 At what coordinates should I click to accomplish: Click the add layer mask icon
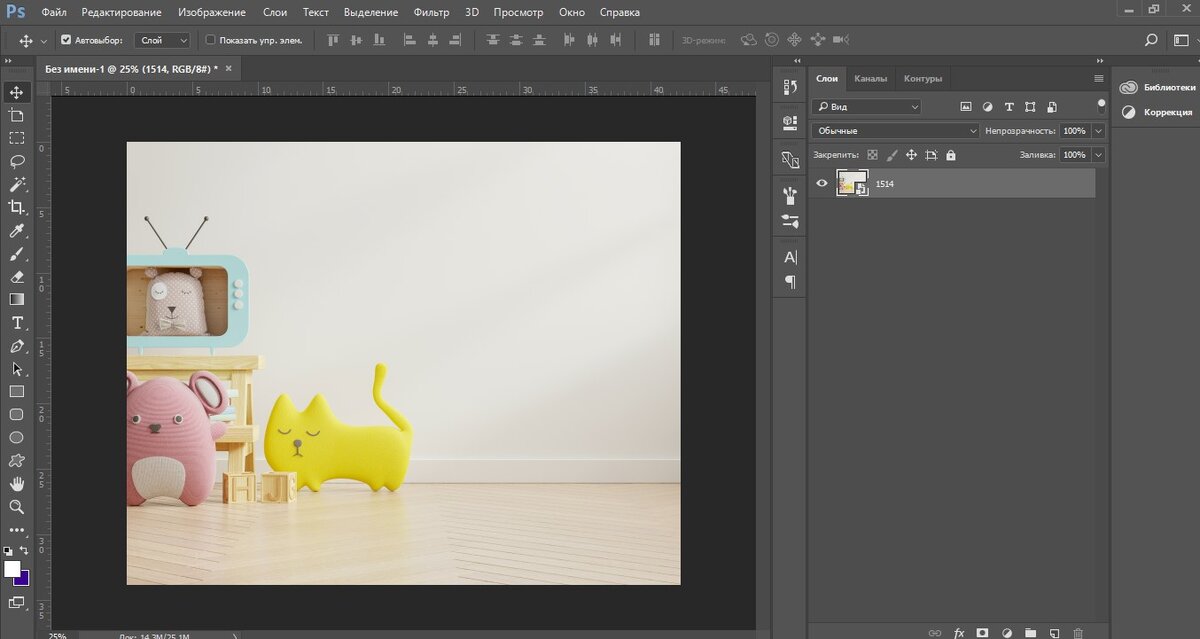point(982,632)
